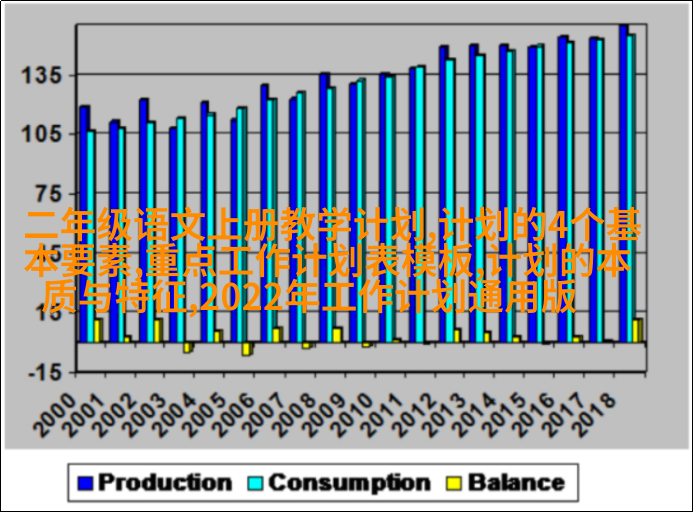Select the yellow Balance bar for 2018
Image resolution: width=694 pixels, height=513 pixels.
pyautogui.click(x=638, y=330)
